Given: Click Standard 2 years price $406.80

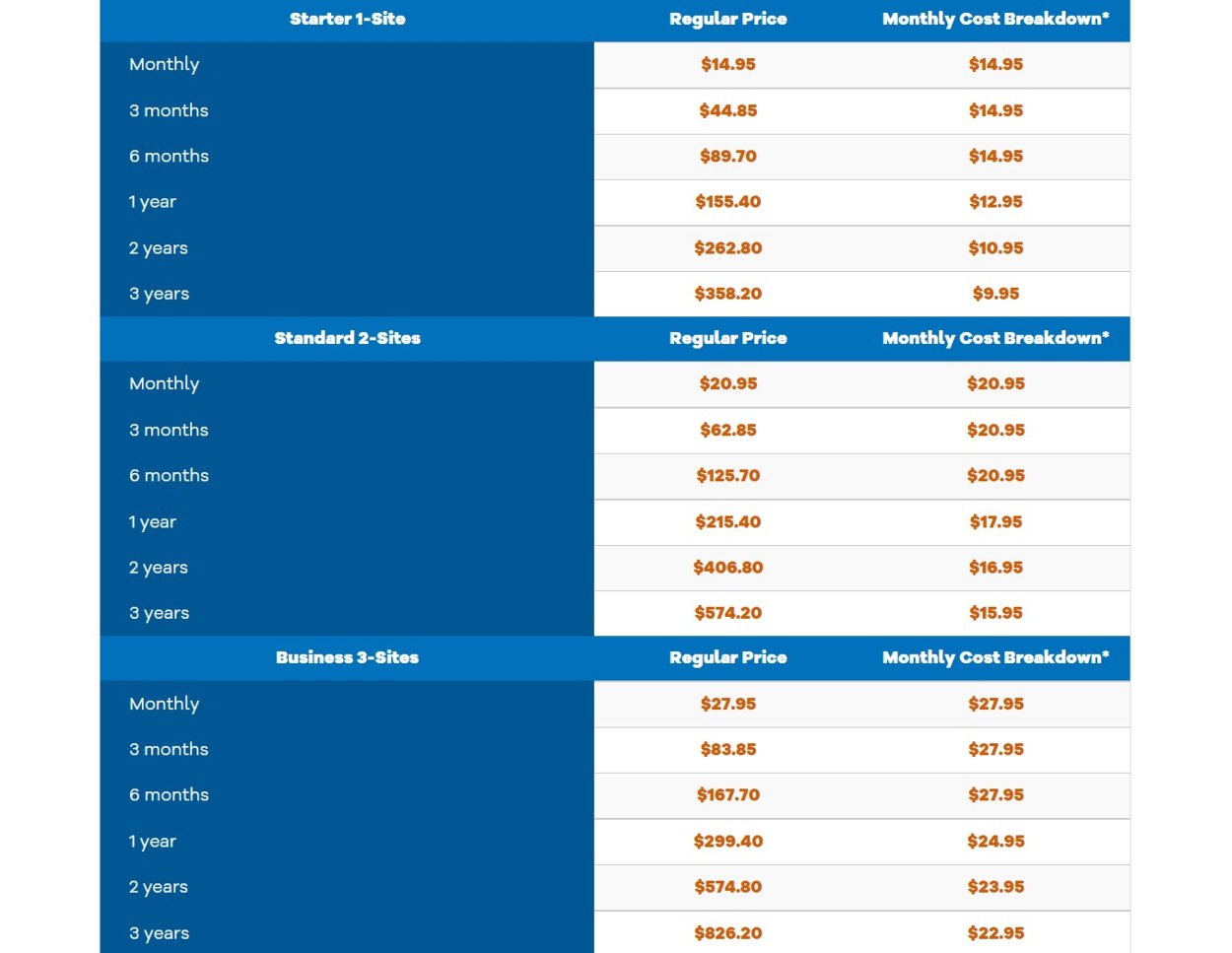Looking at the screenshot, I should coord(728,568).
